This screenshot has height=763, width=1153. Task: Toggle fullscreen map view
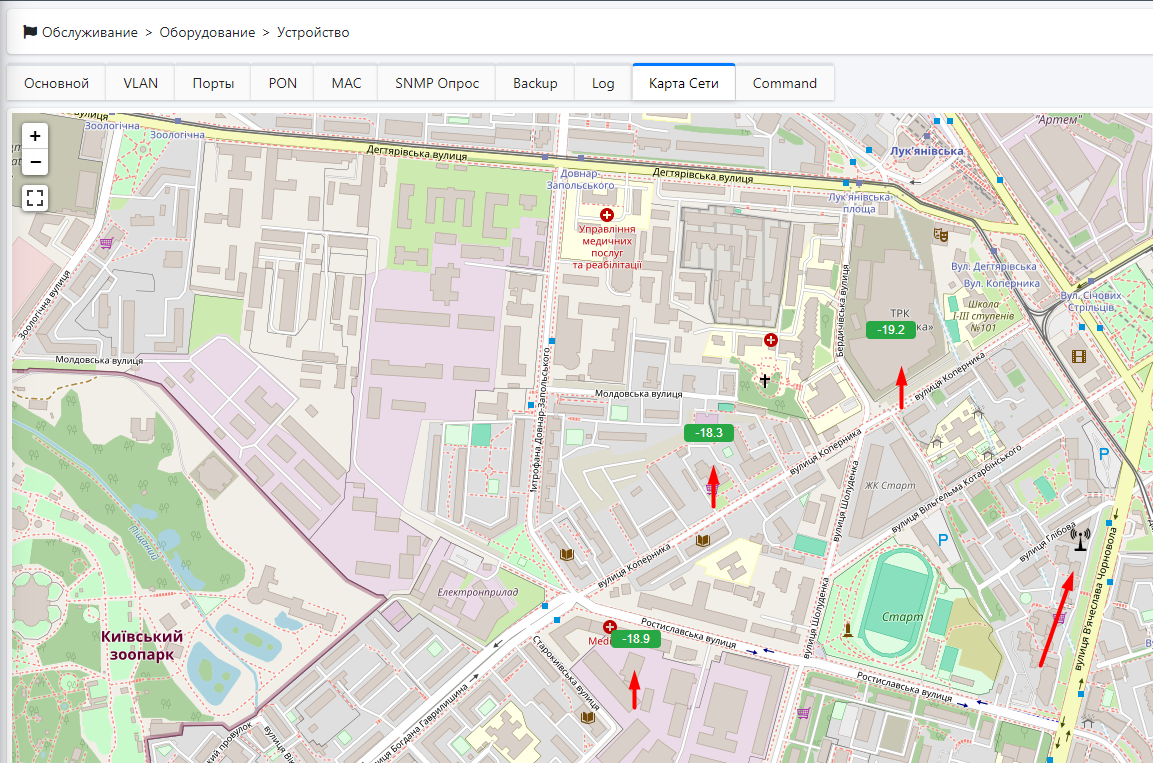click(x=35, y=198)
